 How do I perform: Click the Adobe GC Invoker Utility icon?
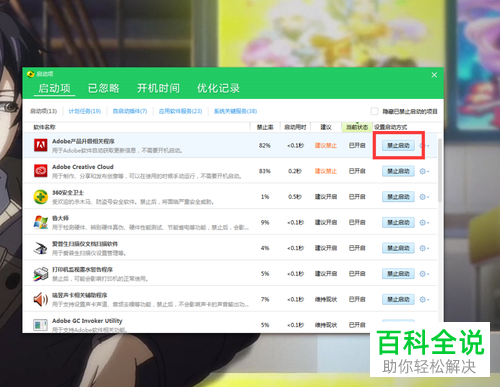(x=41, y=325)
